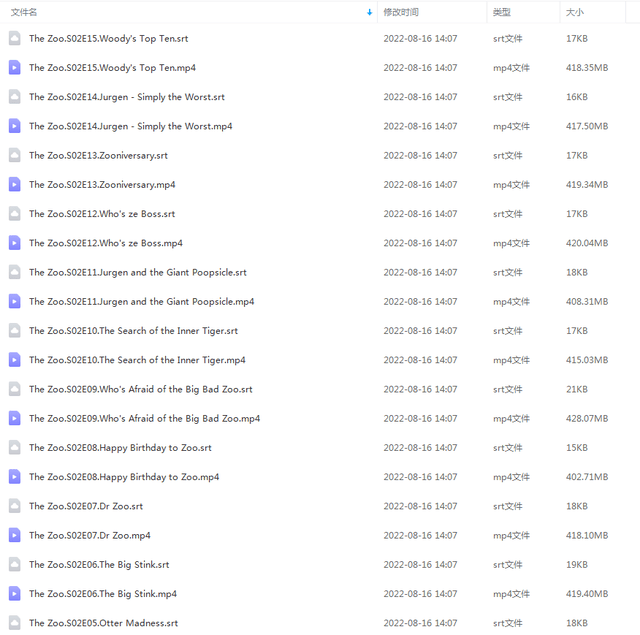Select Who's Afraid of the Big Bad Zoo.srt
The width and height of the screenshot is (640, 635).
(x=141, y=389)
